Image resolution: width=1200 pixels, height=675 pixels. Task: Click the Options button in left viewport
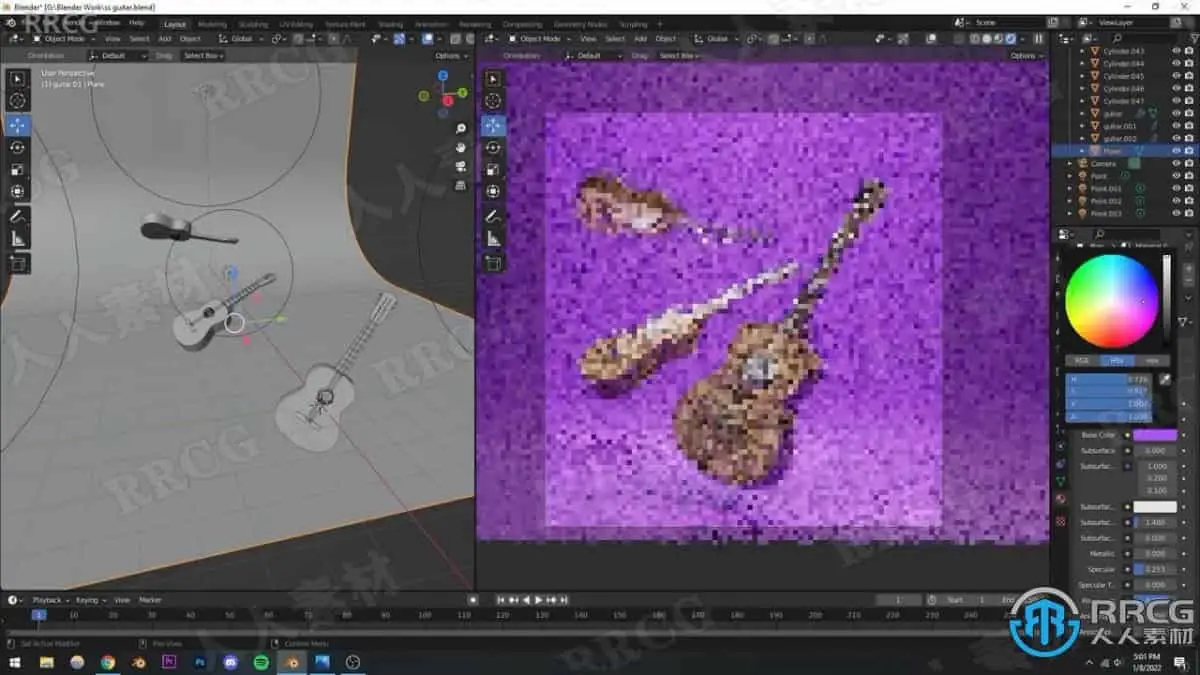451,56
